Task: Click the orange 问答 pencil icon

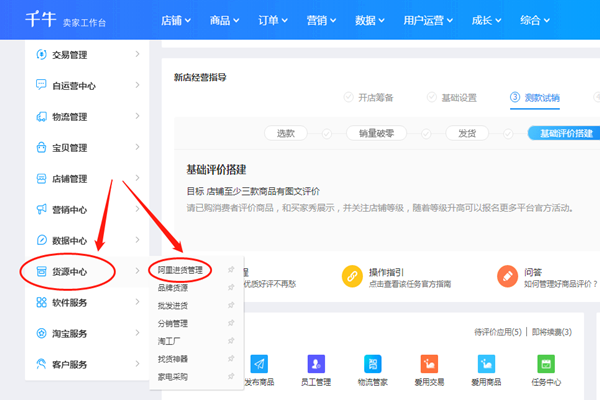Action: 507,276
